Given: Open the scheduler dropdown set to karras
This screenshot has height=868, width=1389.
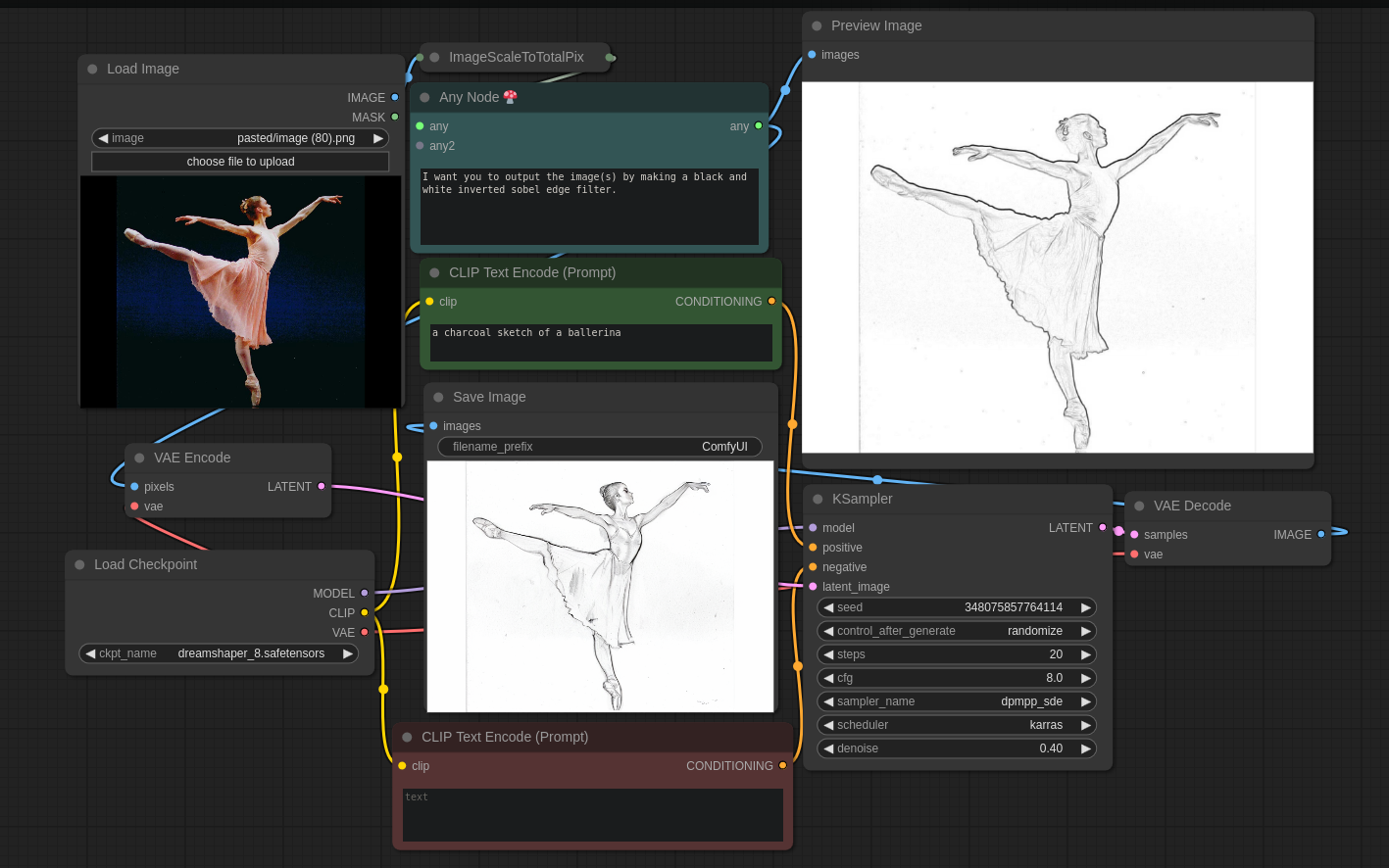Looking at the screenshot, I should 956,725.
